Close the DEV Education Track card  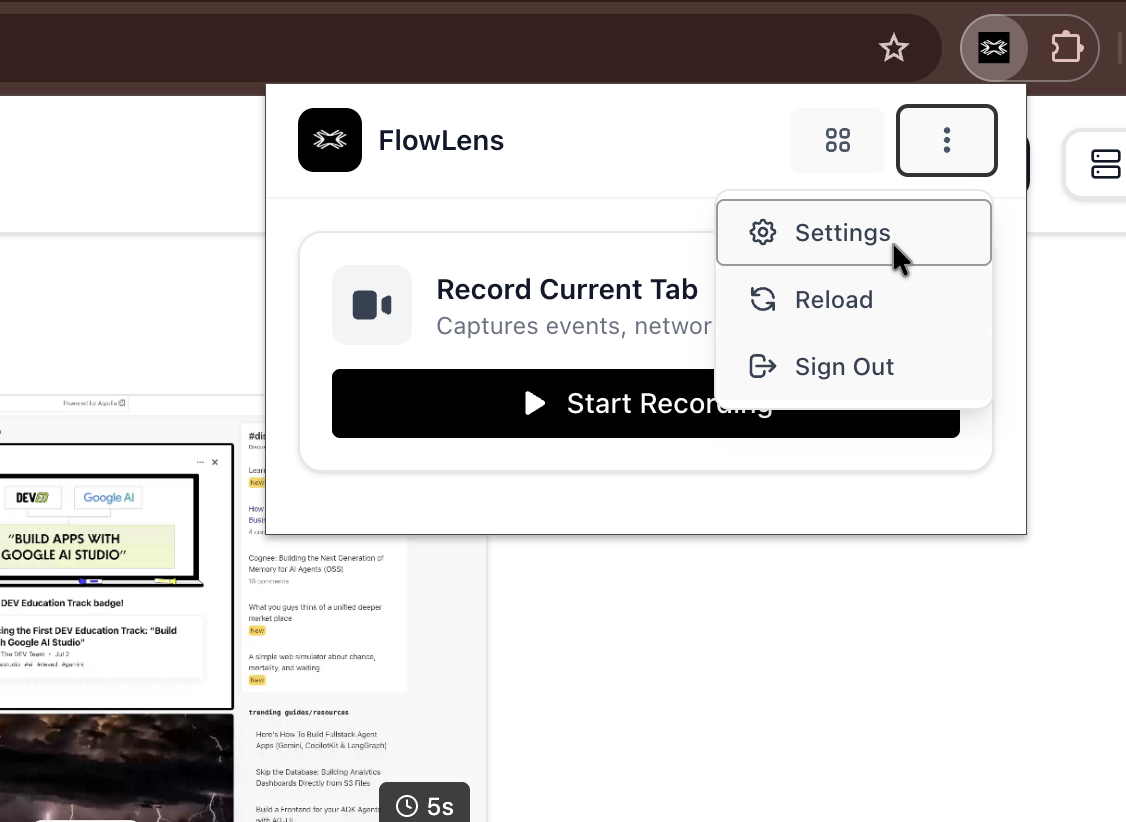coord(215,462)
